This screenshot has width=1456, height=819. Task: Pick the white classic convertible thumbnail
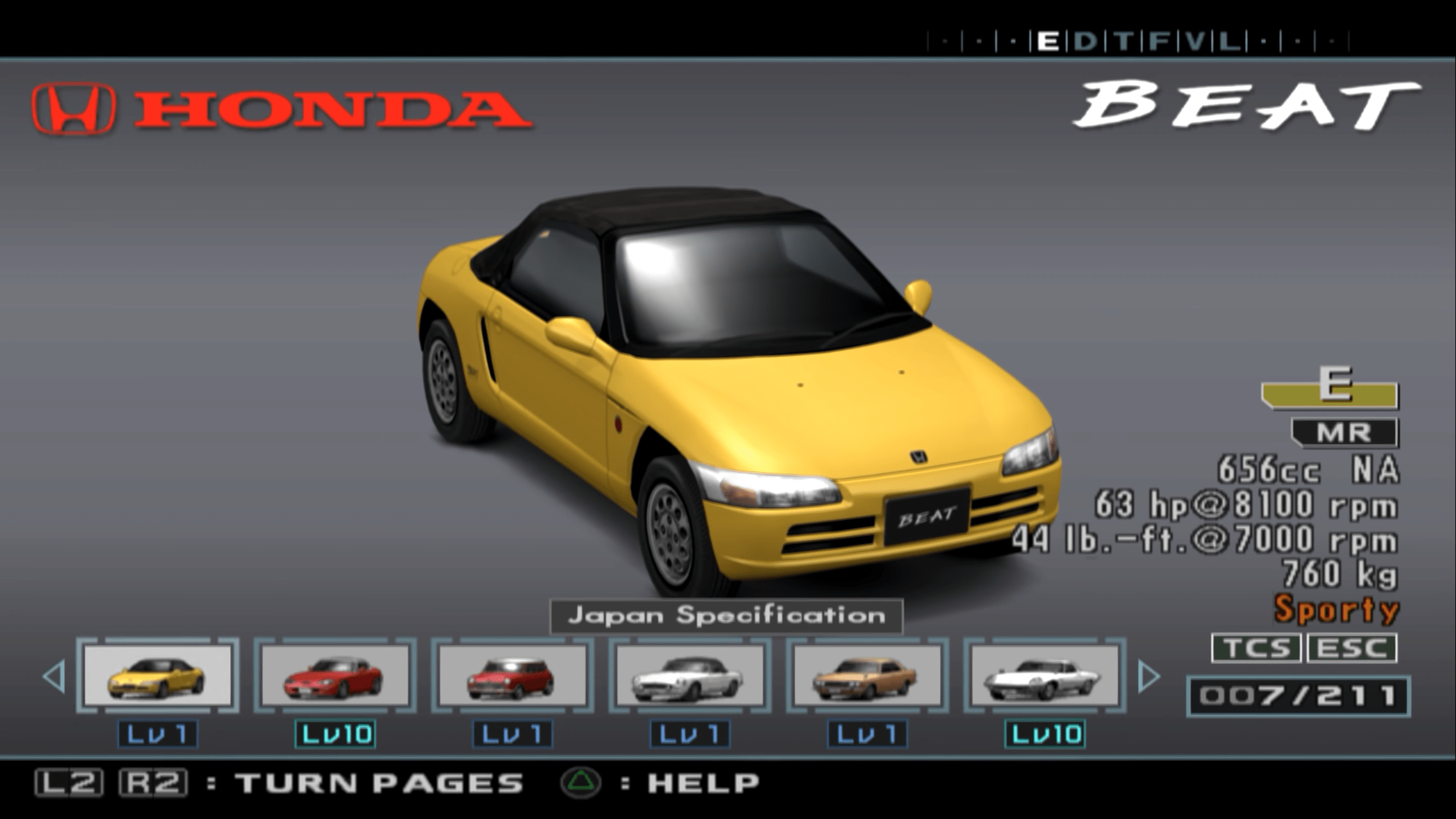click(x=689, y=675)
